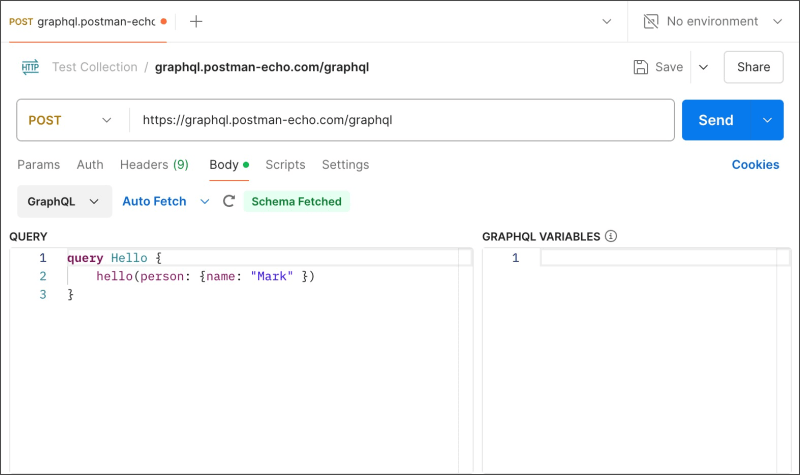Click the HTTP request type icon

click(x=30, y=67)
